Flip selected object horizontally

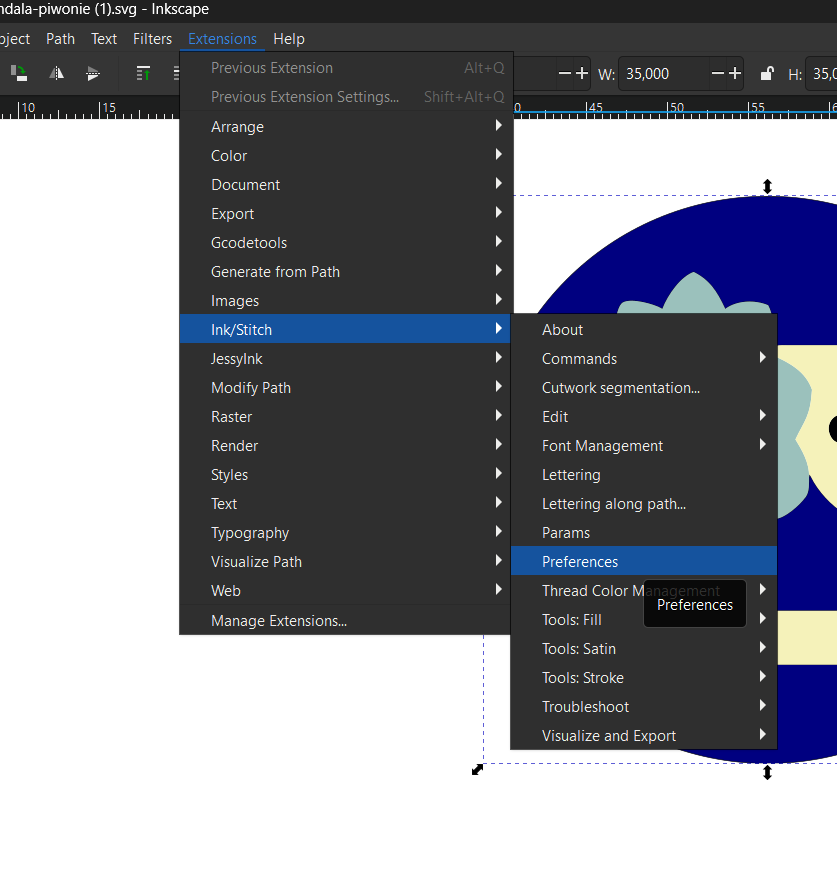[x=56, y=73]
